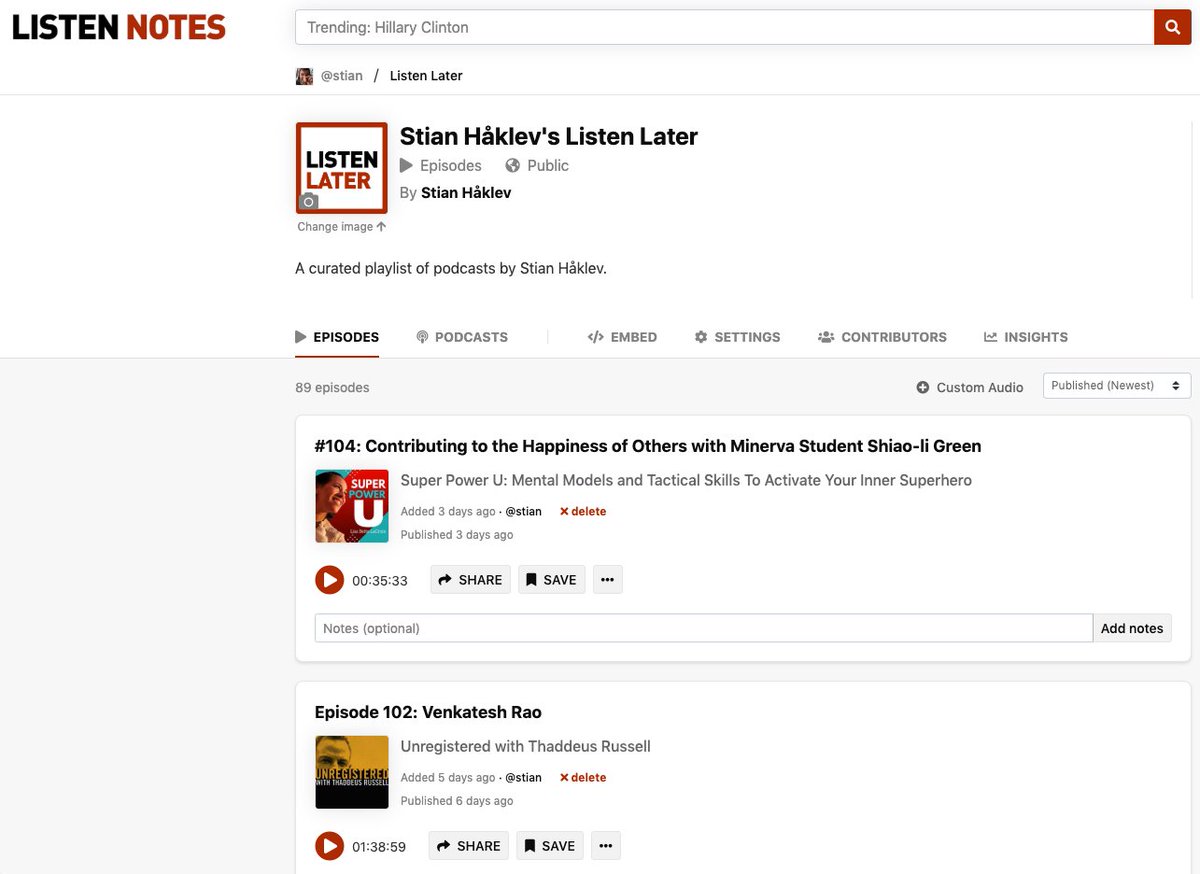The width and height of the screenshot is (1200, 874).
Task: Click the Super Power U podcast thumbnail
Action: point(352,506)
